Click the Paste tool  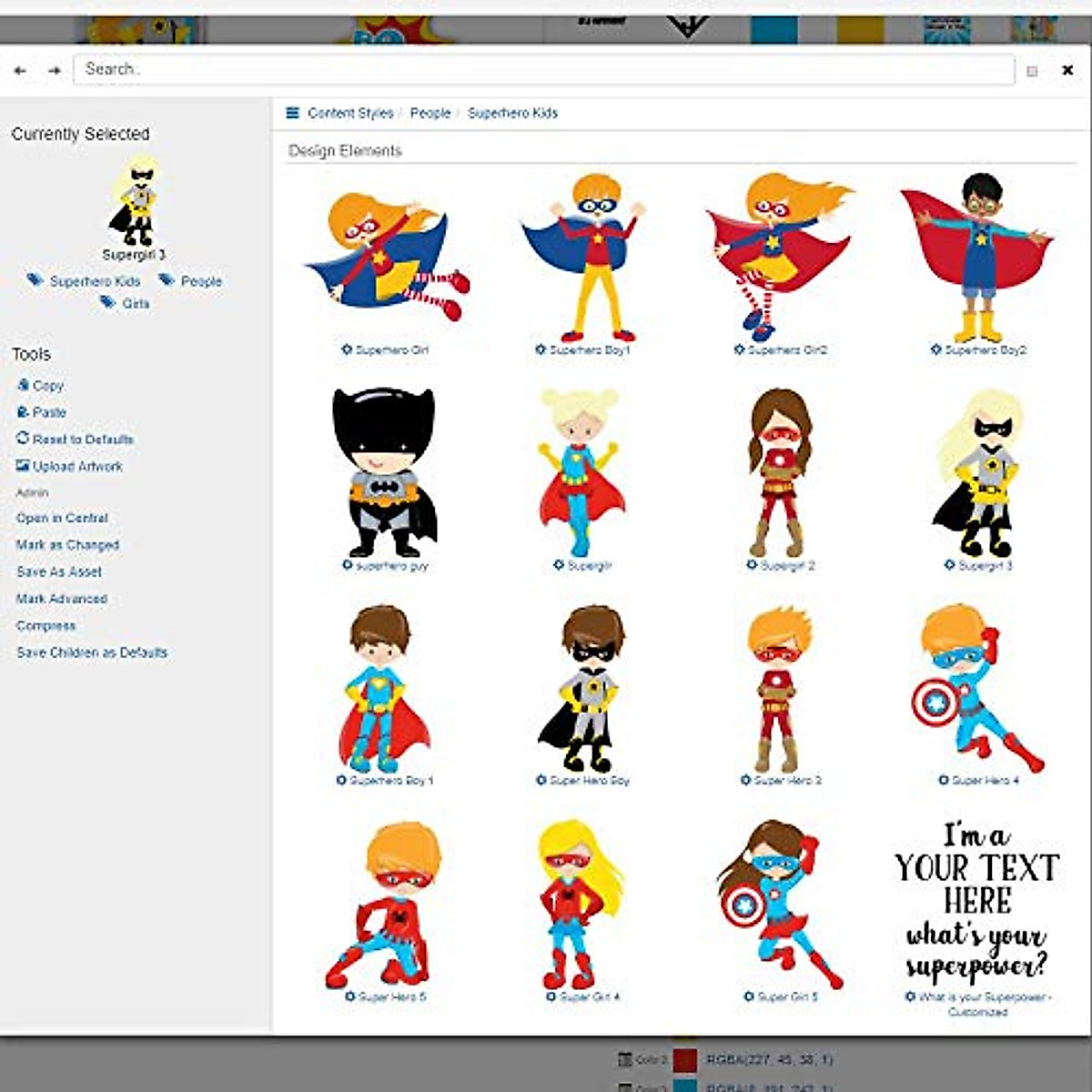pos(49,412)
